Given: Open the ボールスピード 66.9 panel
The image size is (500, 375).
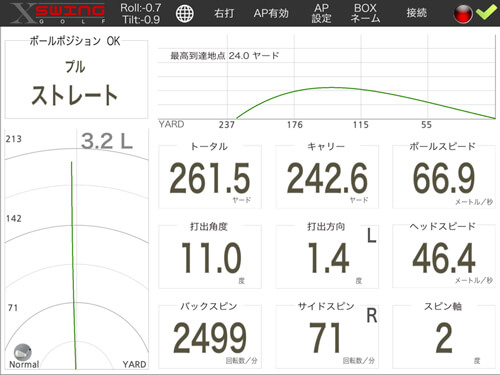Looking at the screenshot, I should click(x=444, y=176).
